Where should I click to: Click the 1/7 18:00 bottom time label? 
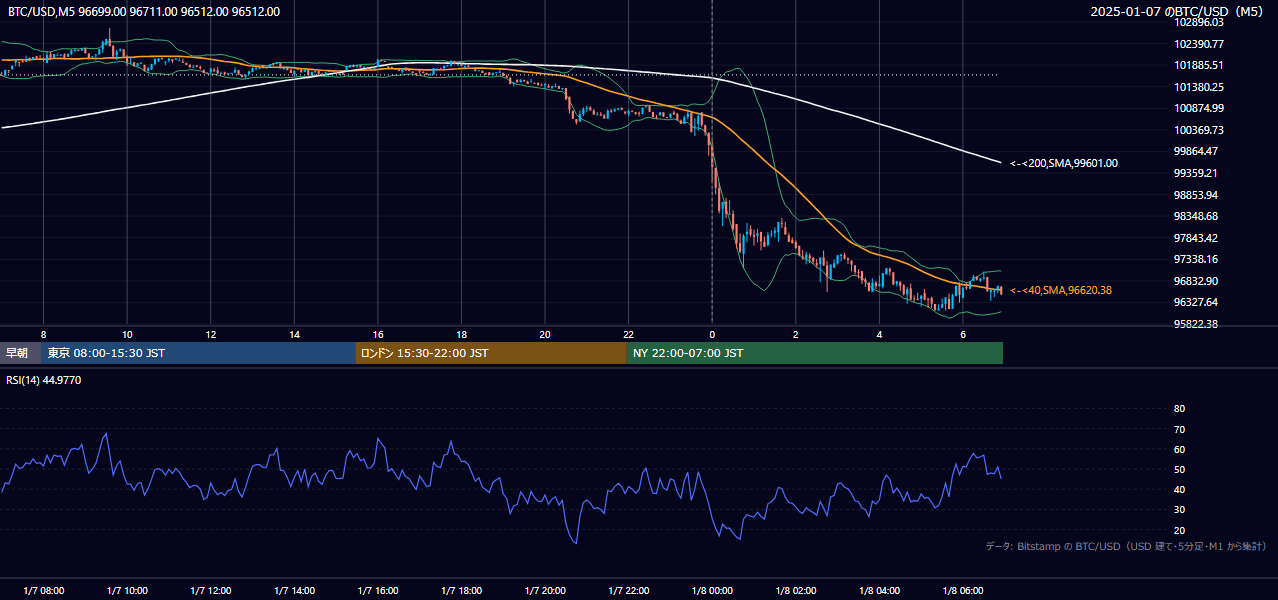[x=461, y=591]
